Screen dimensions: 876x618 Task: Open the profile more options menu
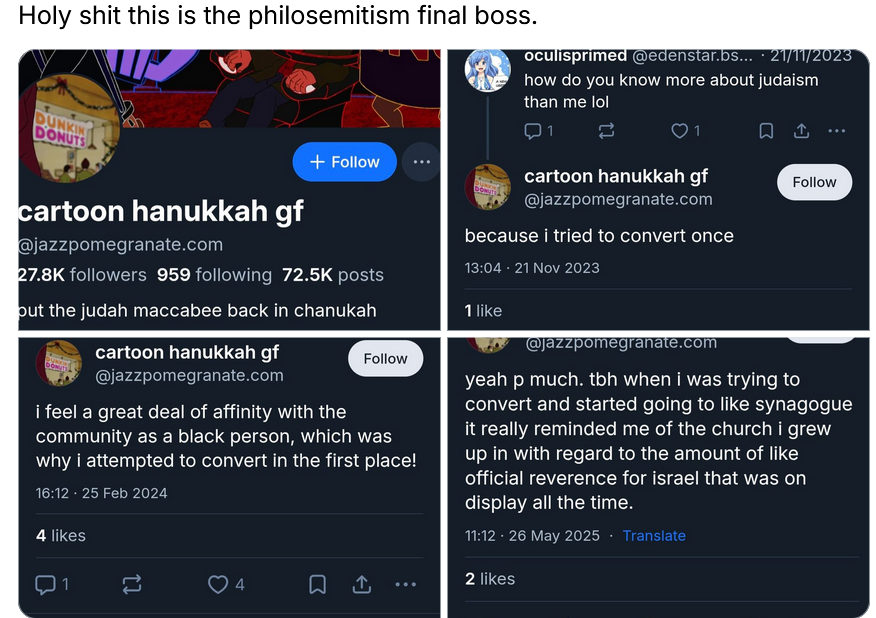click(x=421, y=162)
